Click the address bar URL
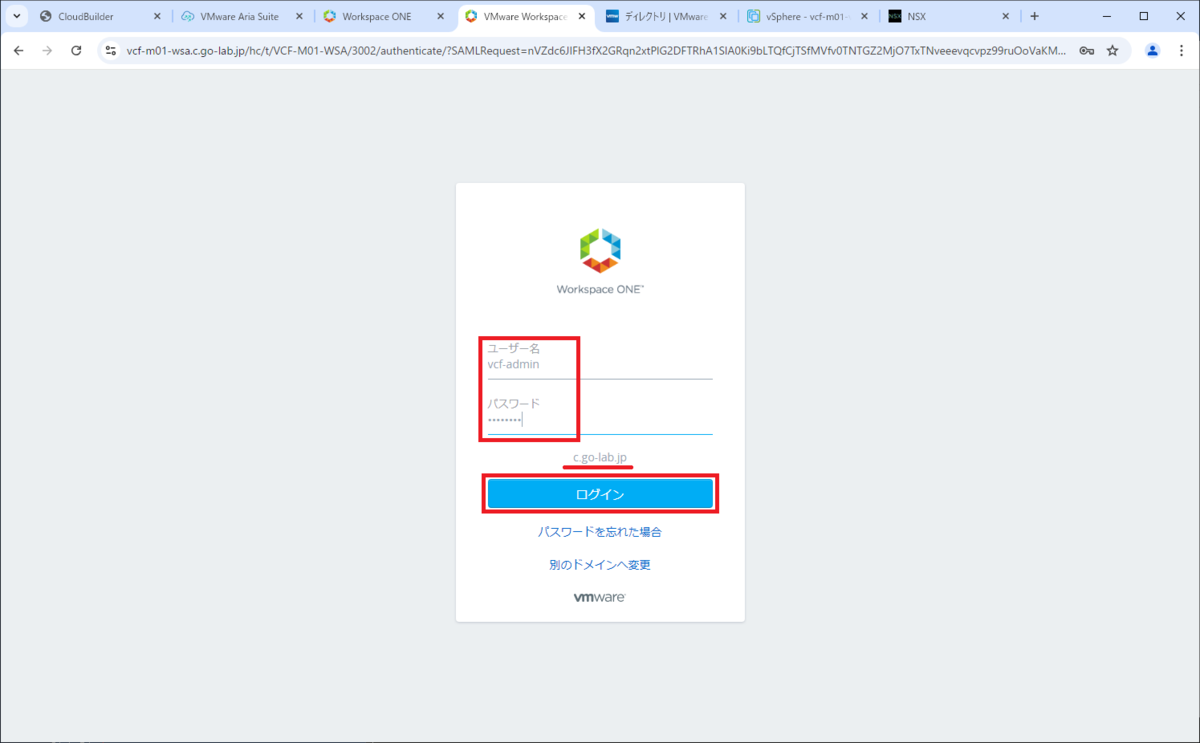The image size is (1200, 743). coord(596,50)
